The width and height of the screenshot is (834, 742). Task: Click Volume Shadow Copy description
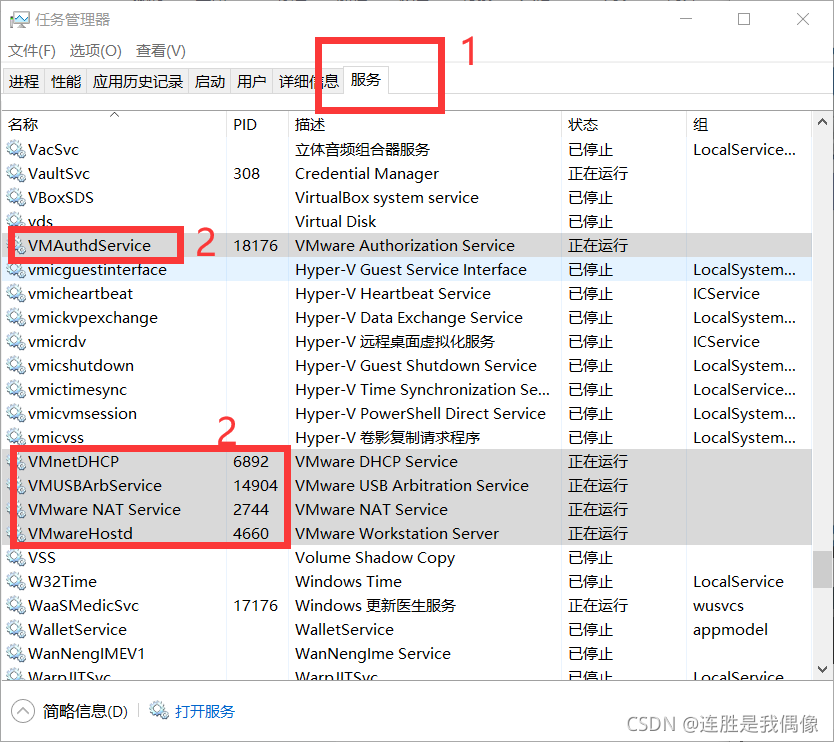pyautogui.click(x=375, y=557)
